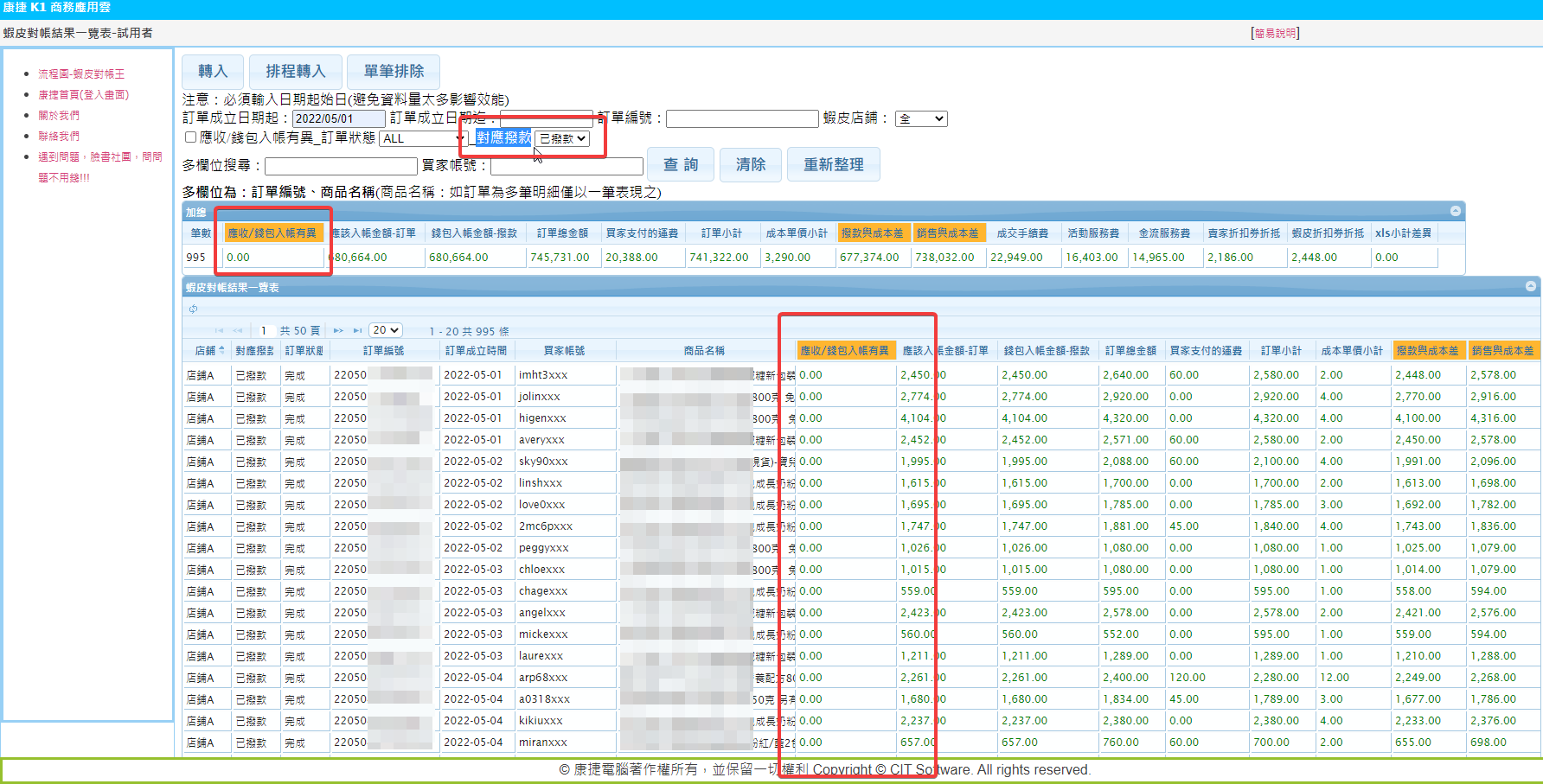This screenshot has width=1543, height=784.
Task: Toggle 應收/錢包入帳有異 checkbox
Action: (x=190, y=137)
